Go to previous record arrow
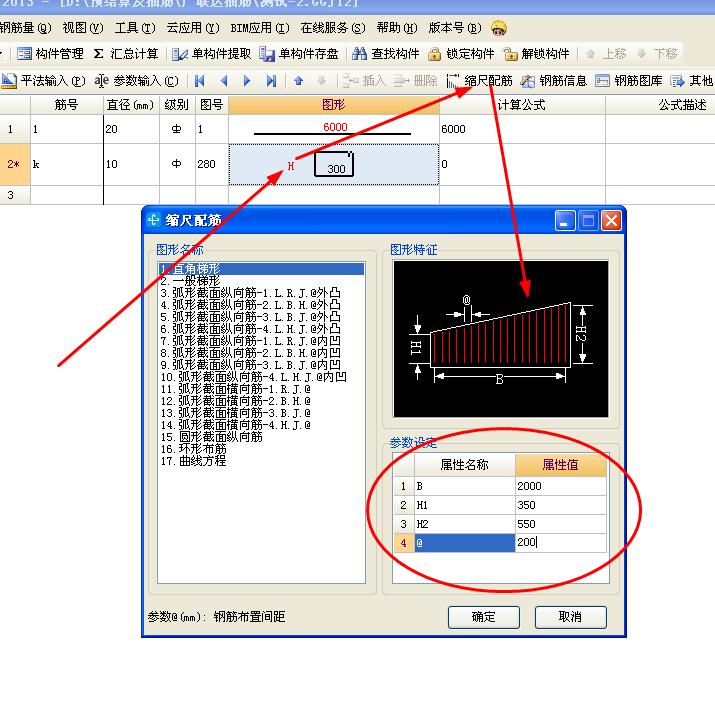The image size is (715, 706). click(x=223, y=81)
